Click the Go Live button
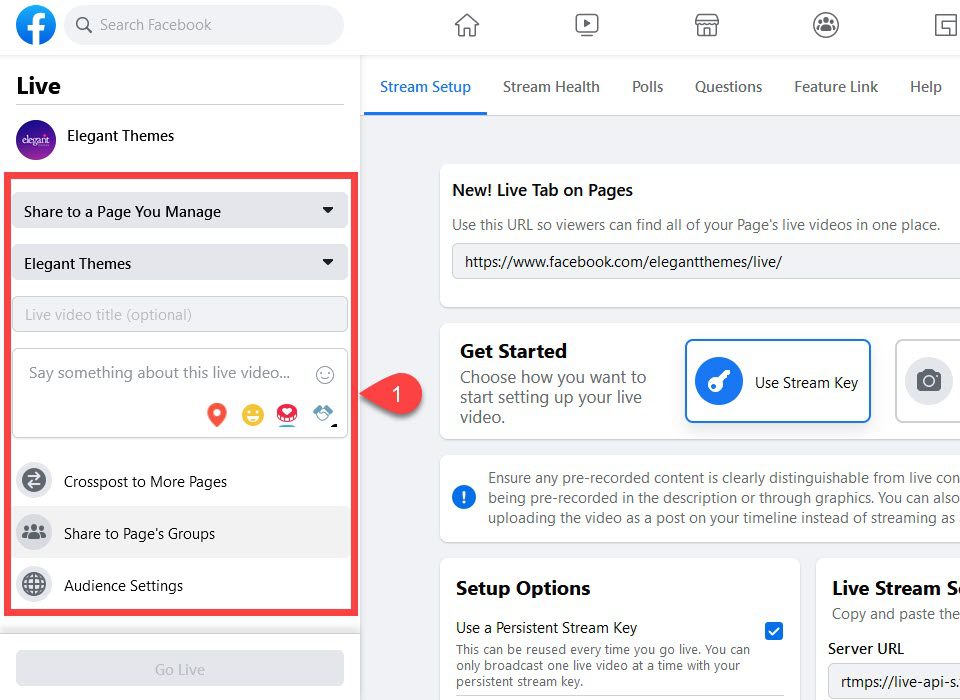Viewport: 960px width, 700px height. point(179,668)
